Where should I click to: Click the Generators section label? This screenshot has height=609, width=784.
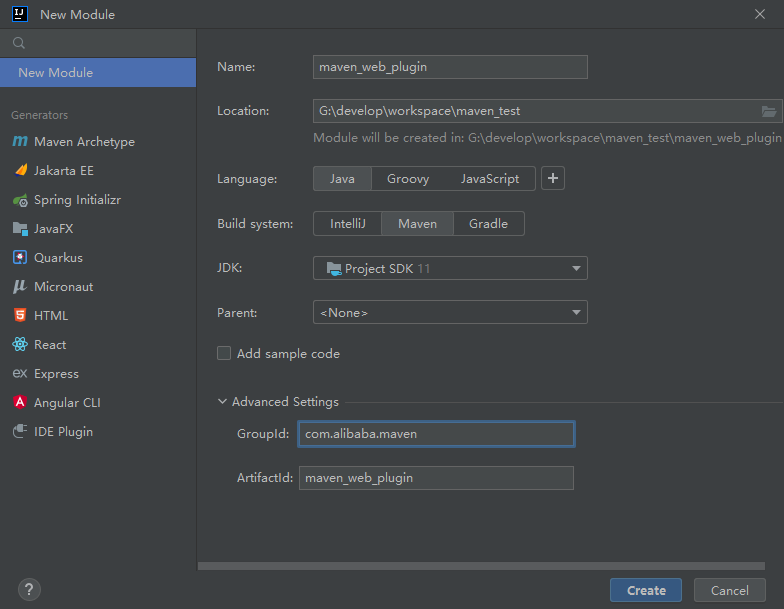click(x=40, y=115)
